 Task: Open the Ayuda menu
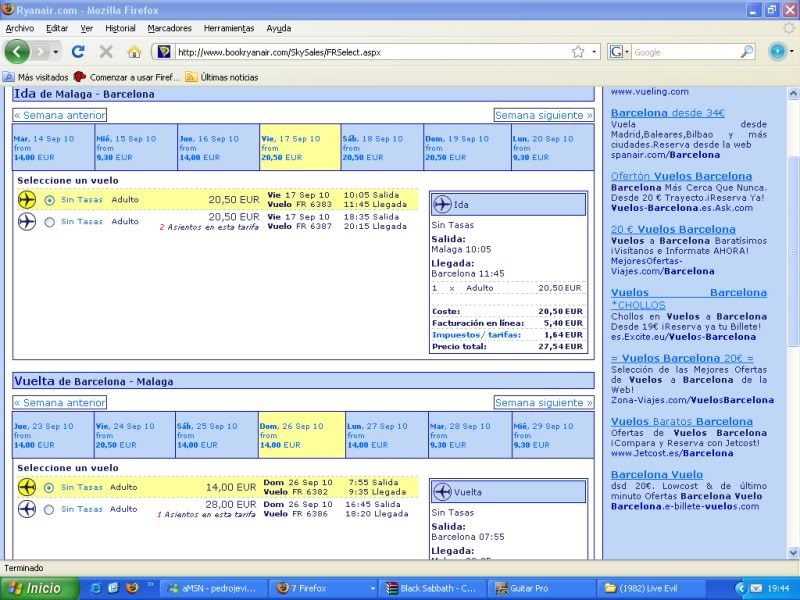tap(279, 29)
